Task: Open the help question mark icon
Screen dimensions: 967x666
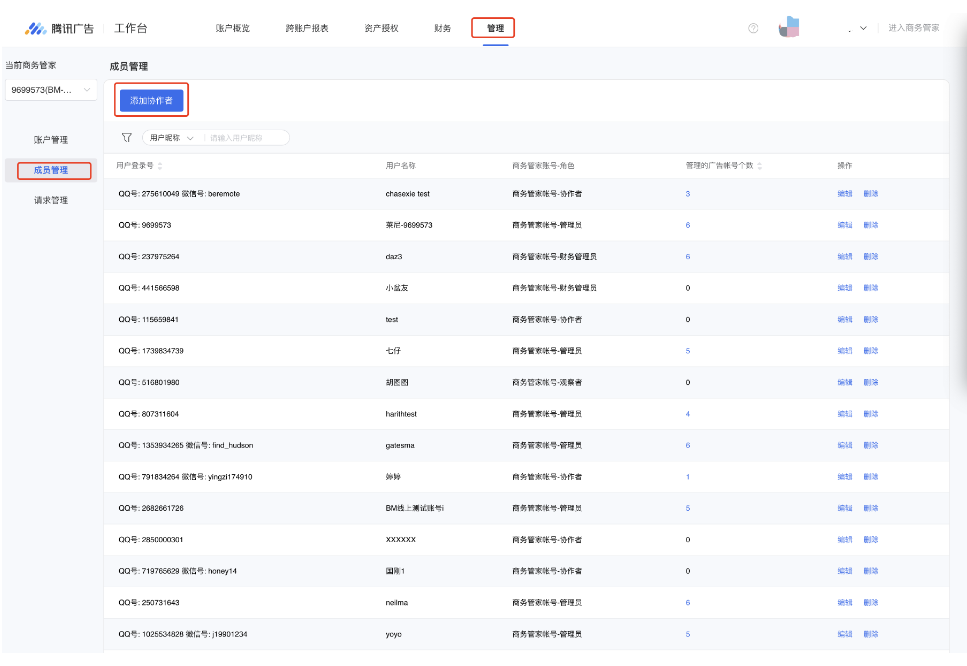Action: pos(753,28)
